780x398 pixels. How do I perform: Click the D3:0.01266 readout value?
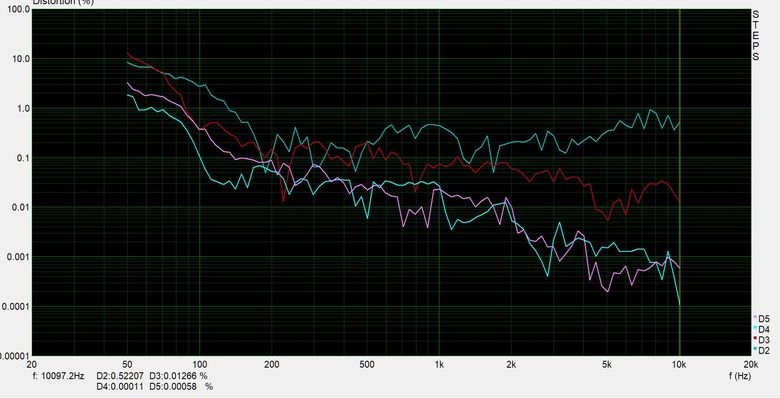(173, 376)
